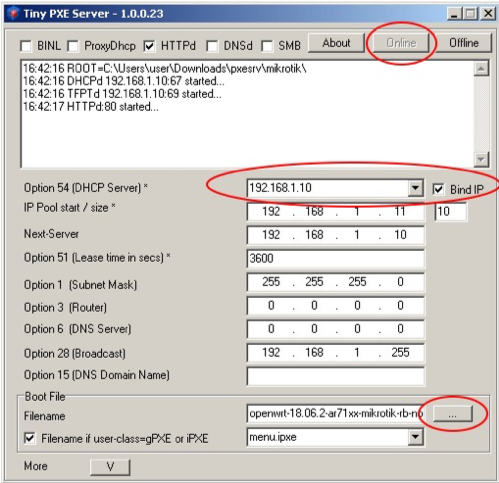Click the Option 1 Subnet Mask field

tap(336, 282)
